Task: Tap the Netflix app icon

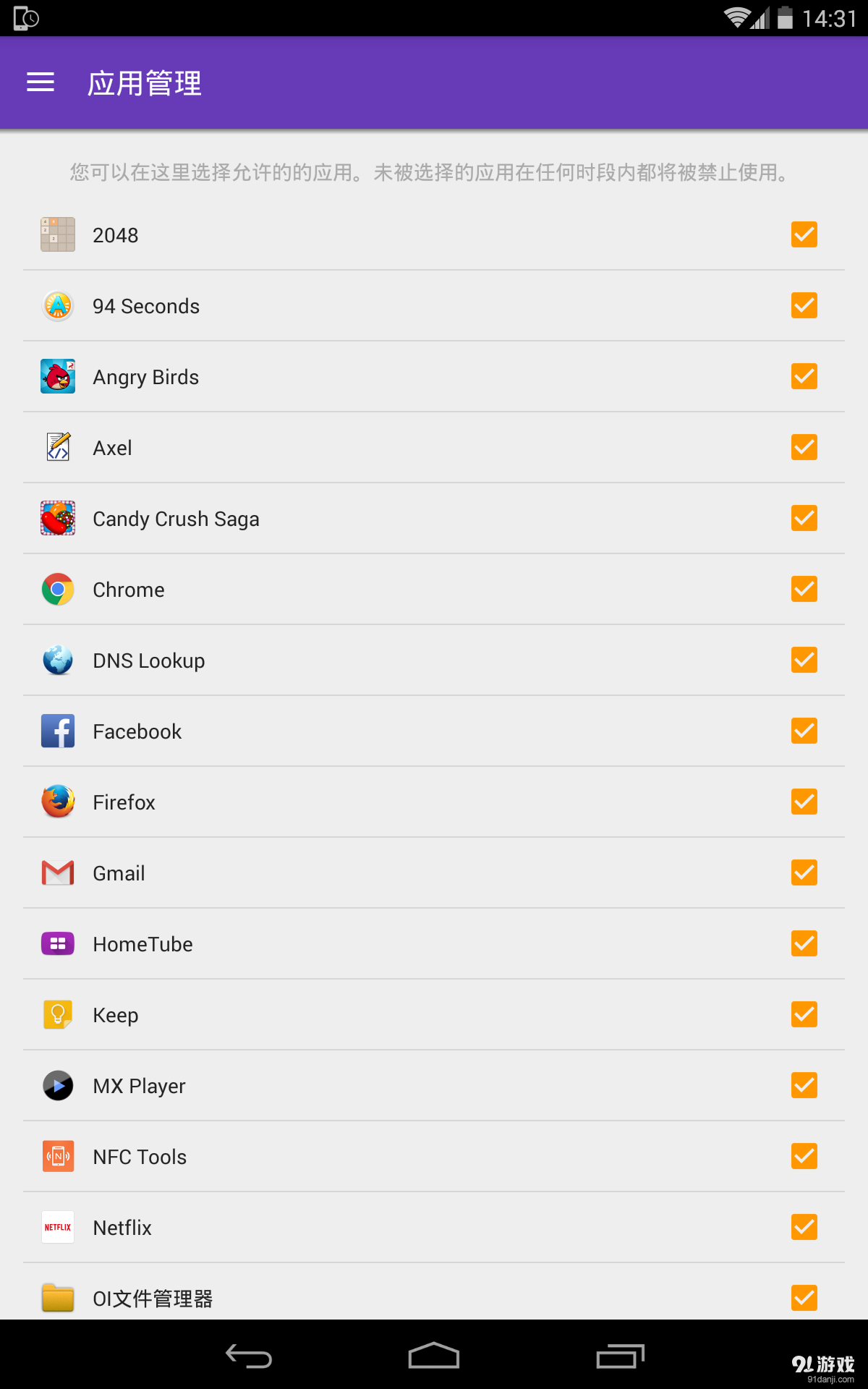Action: pyautogui.click(x=58, y=1227)
